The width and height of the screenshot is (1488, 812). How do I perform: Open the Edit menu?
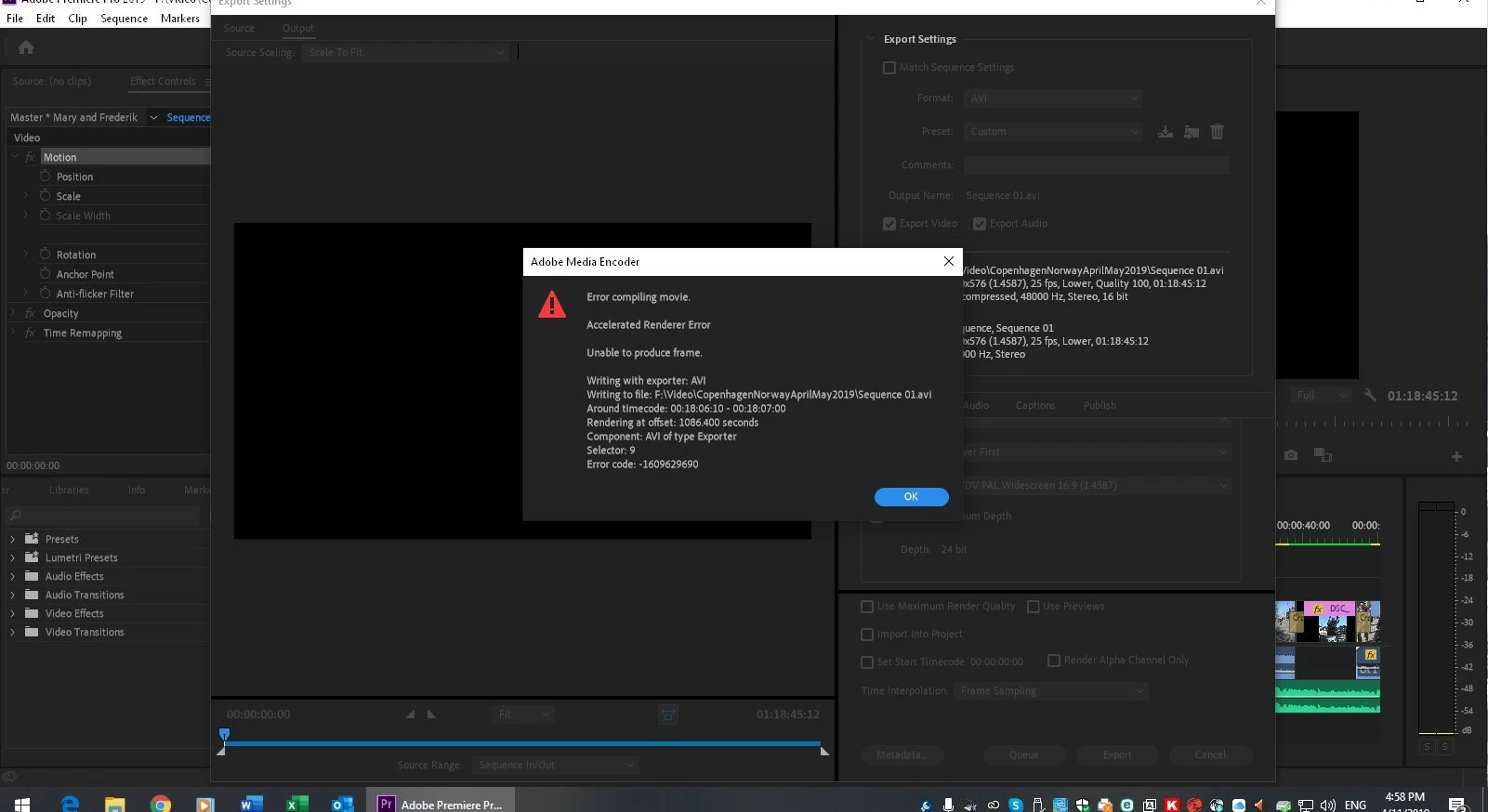click(x=46, y=18)
